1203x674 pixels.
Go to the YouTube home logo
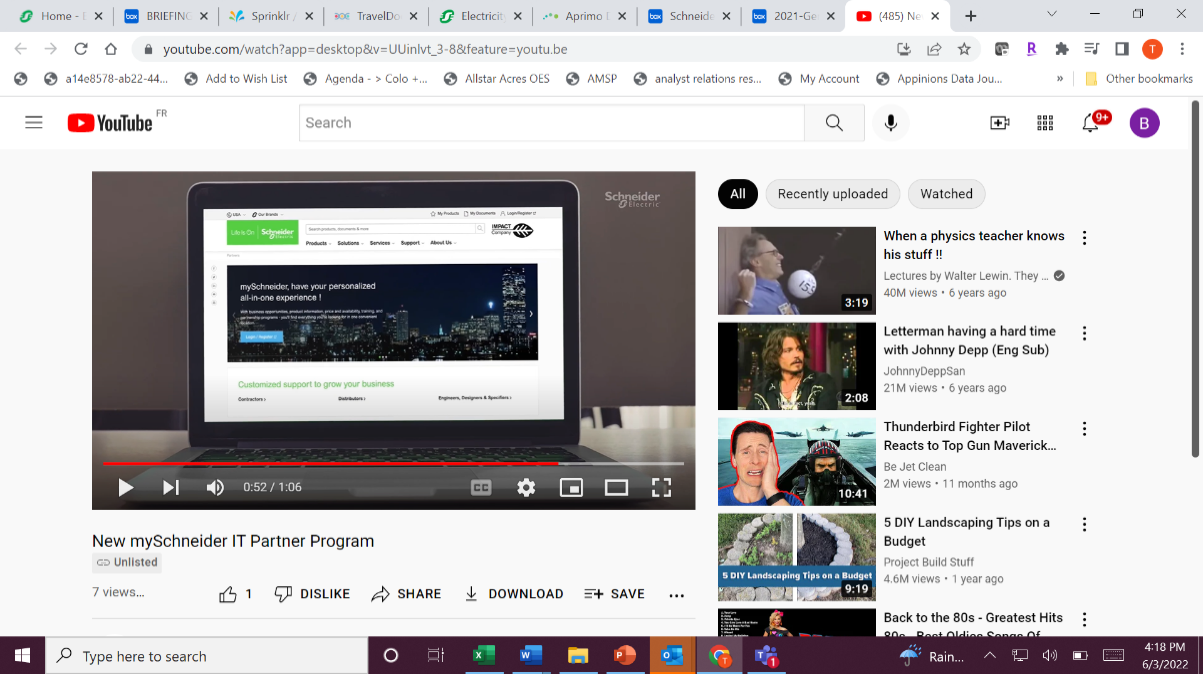point(110,123)
